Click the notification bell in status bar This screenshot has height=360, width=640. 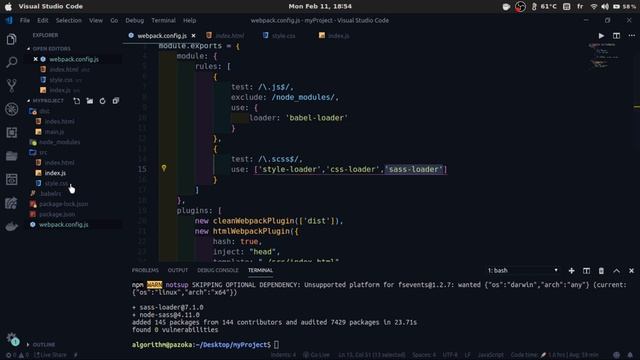click(x=630, y=355)
